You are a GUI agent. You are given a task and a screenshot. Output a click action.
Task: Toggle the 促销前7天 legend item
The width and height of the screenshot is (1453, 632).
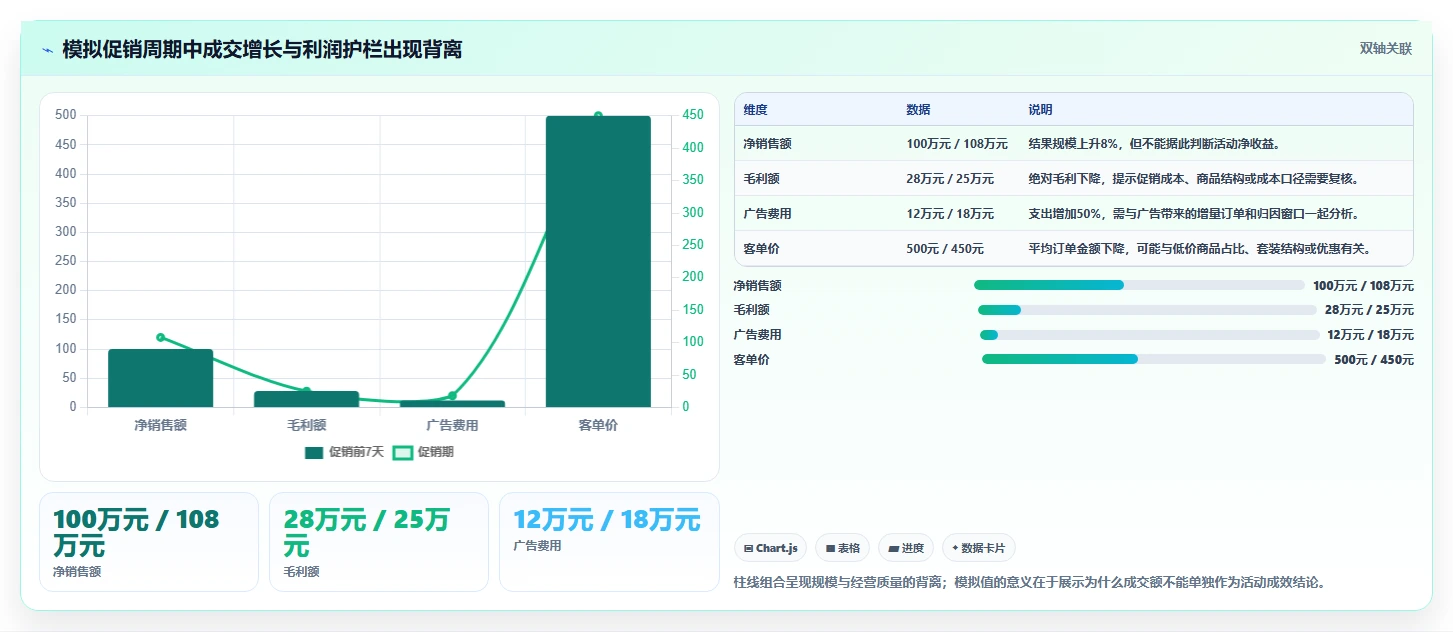click(344, 452)
